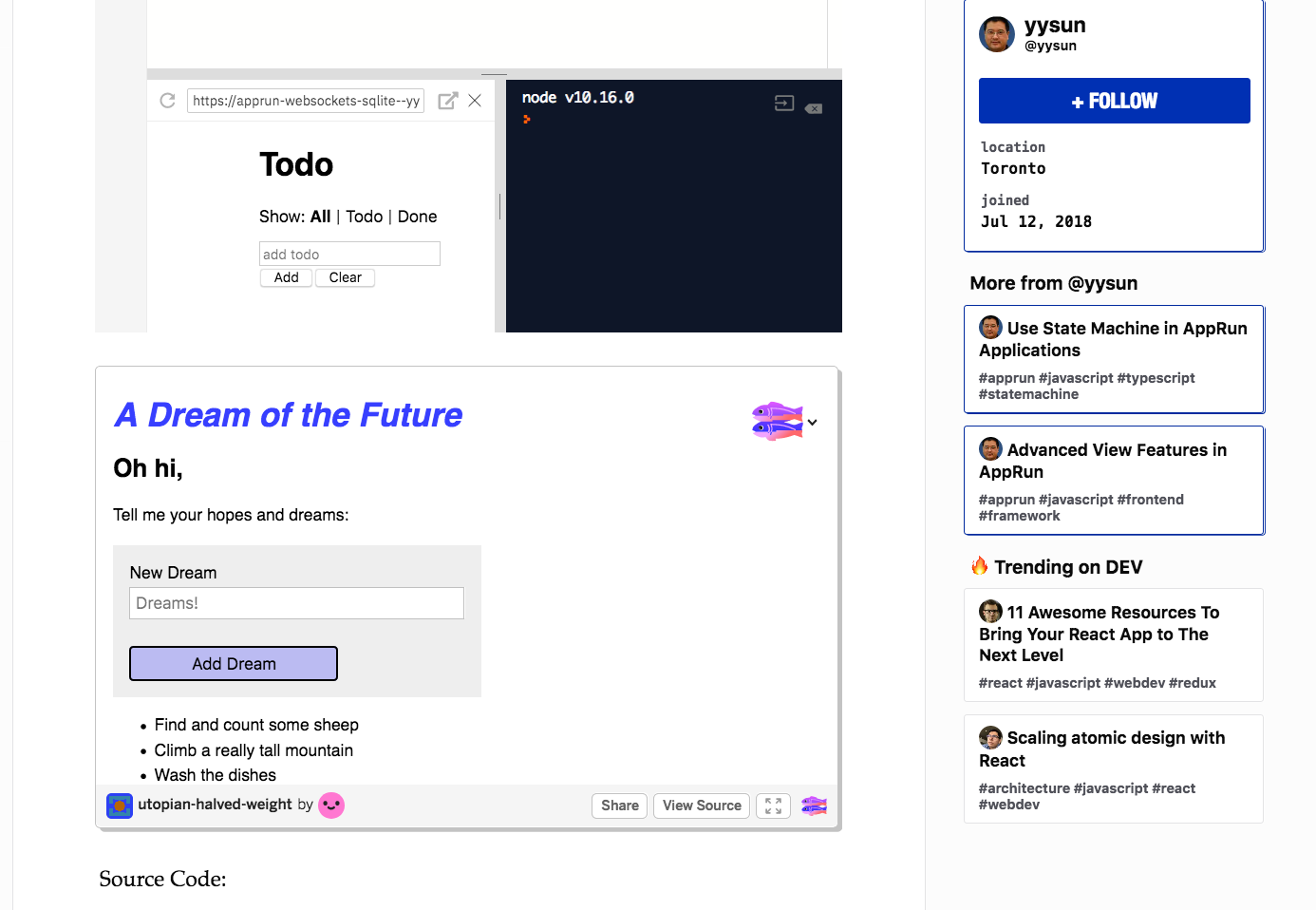
Task: Click inside the Dreams! input field
Action: point(295,603)
